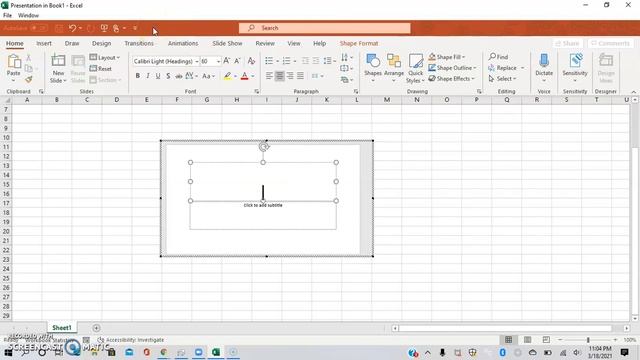Collapse the ribbon with the chevron

tap(633, 92)
